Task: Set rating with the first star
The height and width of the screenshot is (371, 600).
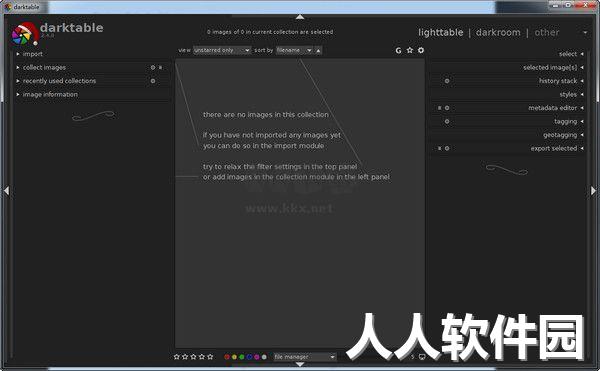Action: (x=176, y=357)
